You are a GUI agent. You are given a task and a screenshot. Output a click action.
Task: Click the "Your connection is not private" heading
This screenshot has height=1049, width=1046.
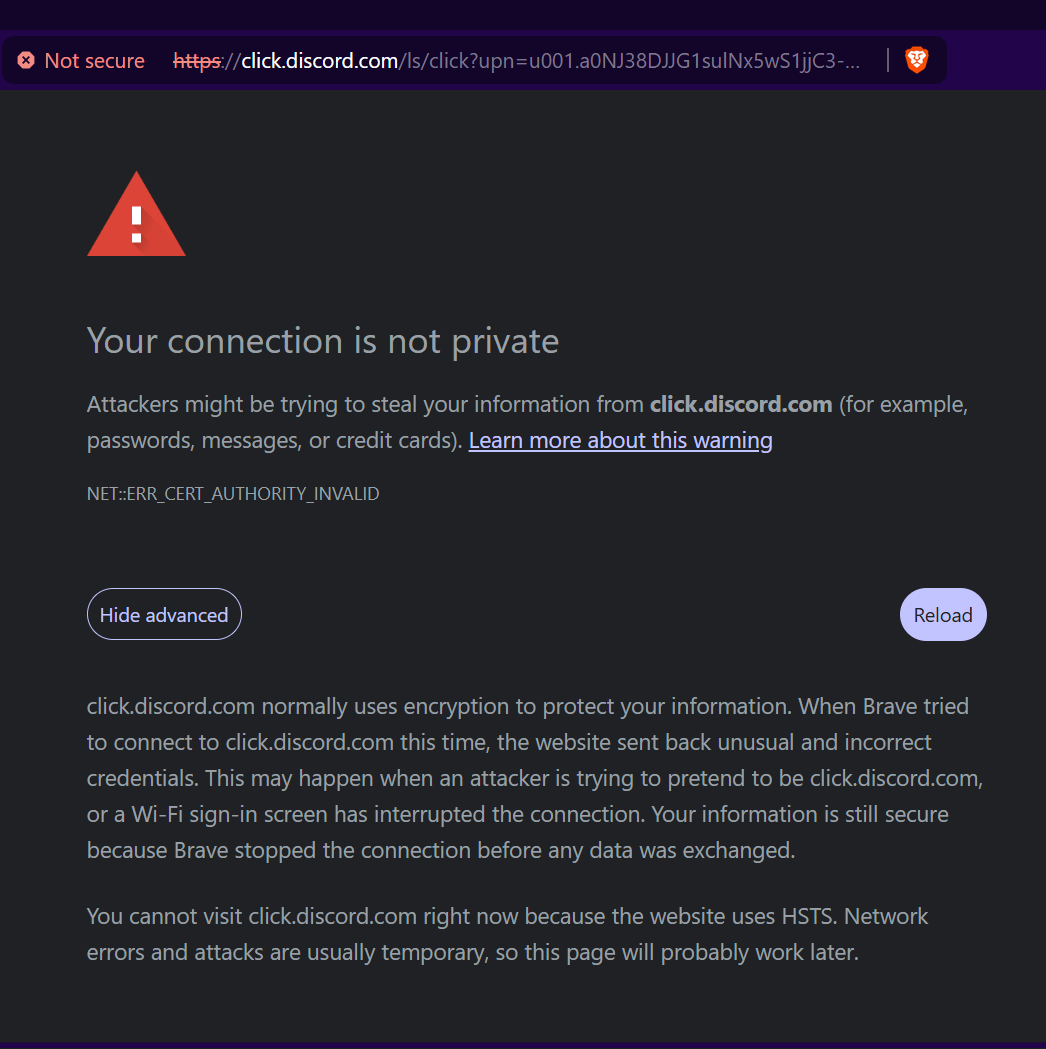point(323,341)
